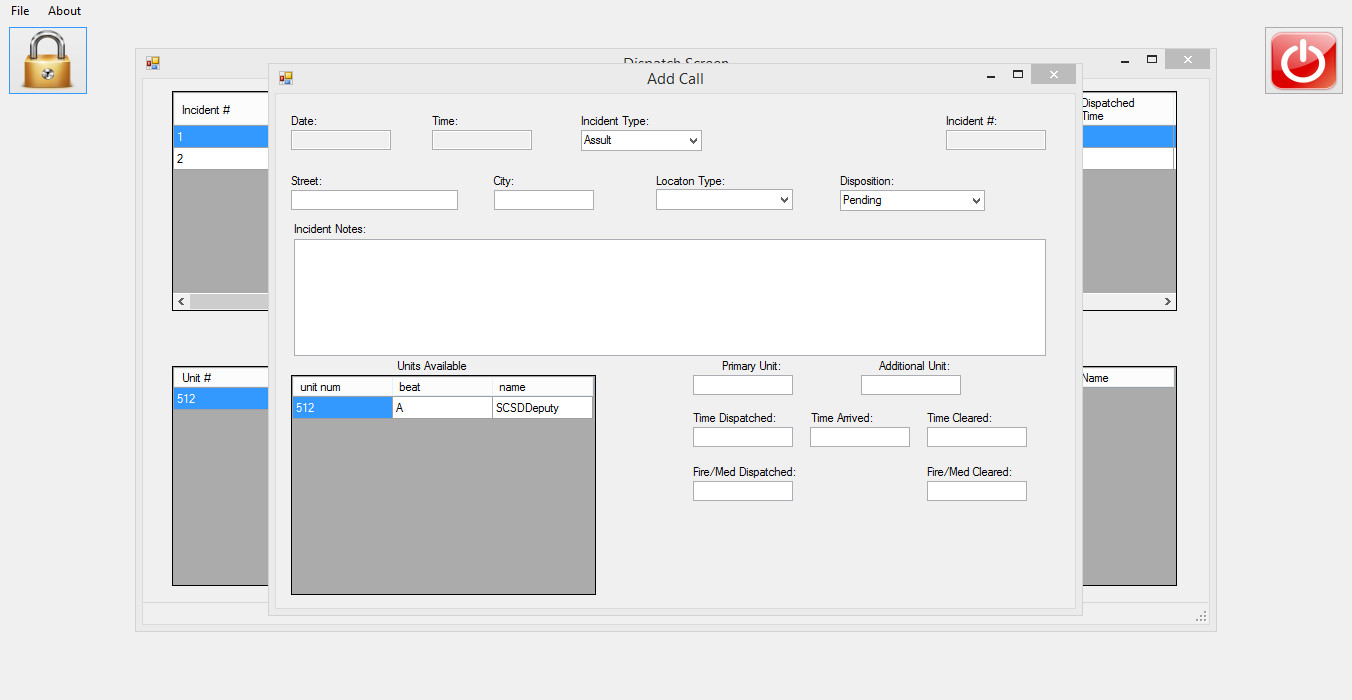Click the Add Call window form icon
This screenshot has width=1352, height=700.
coord(286,78)
